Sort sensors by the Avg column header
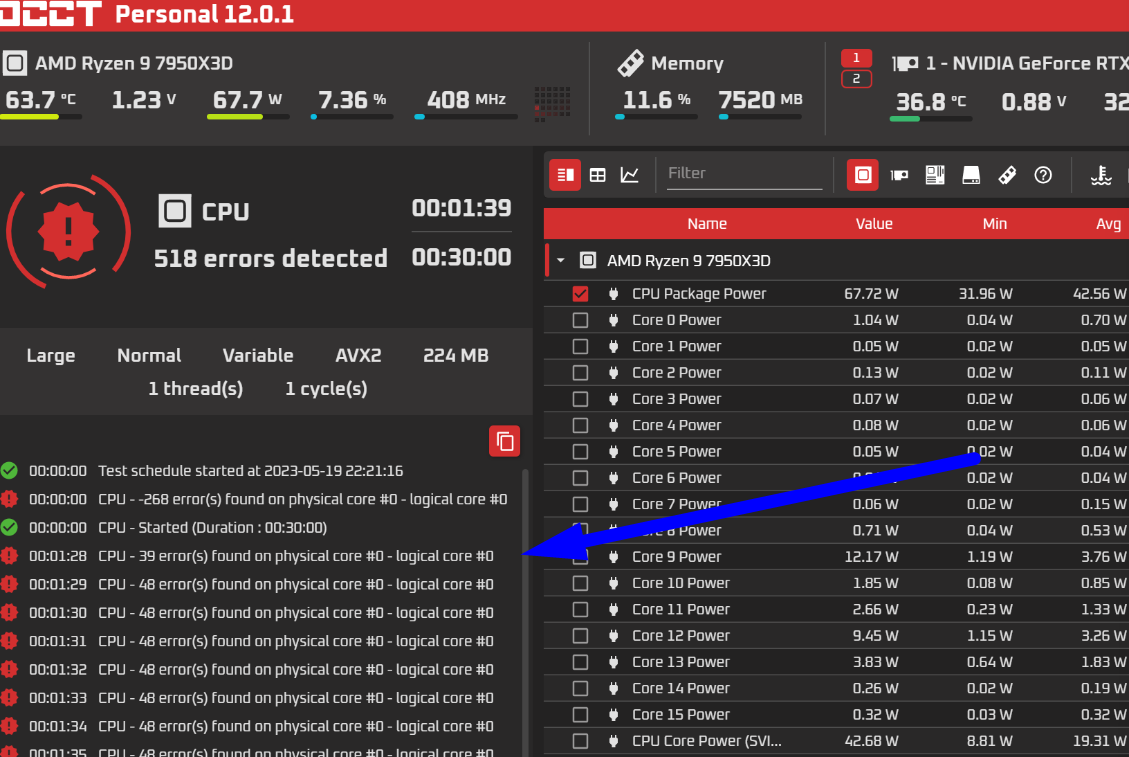The image size is (1129, 757). (1108, 224)
